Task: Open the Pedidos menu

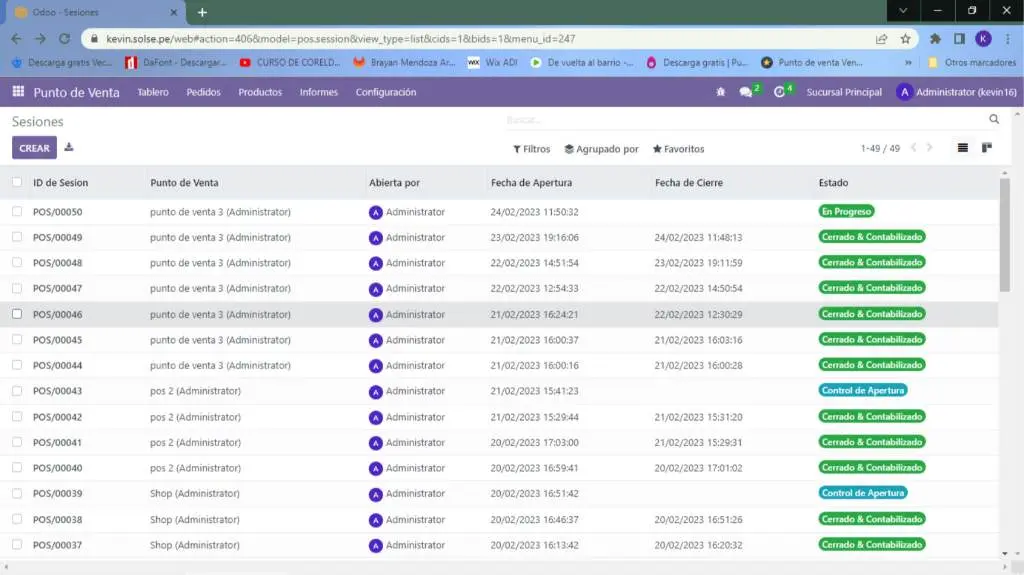Action: tap(203, 92)
